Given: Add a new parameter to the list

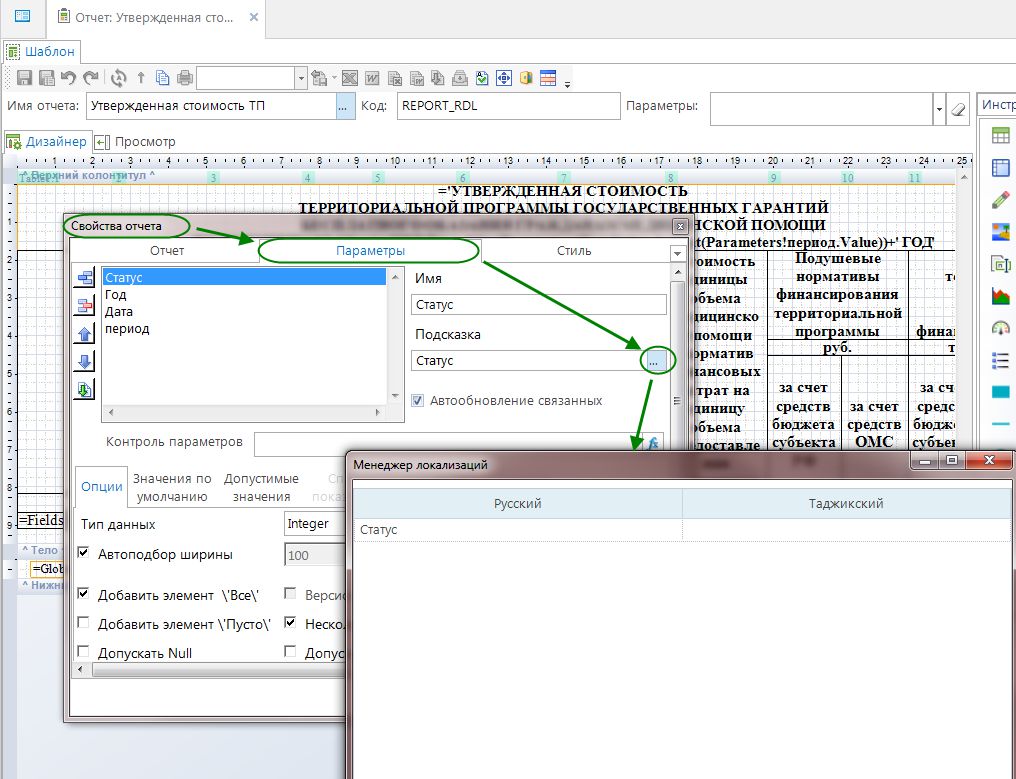Looking at the screenshot, I should (x=85, y=278).
